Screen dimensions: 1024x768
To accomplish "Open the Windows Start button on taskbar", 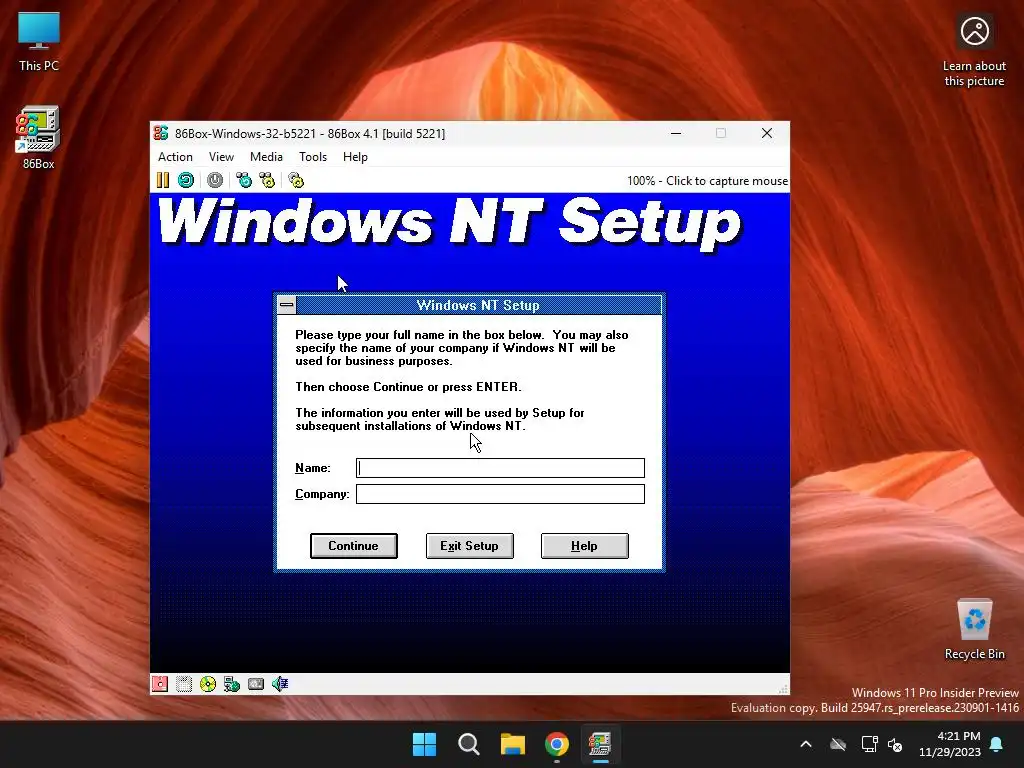I will [424, 744].
